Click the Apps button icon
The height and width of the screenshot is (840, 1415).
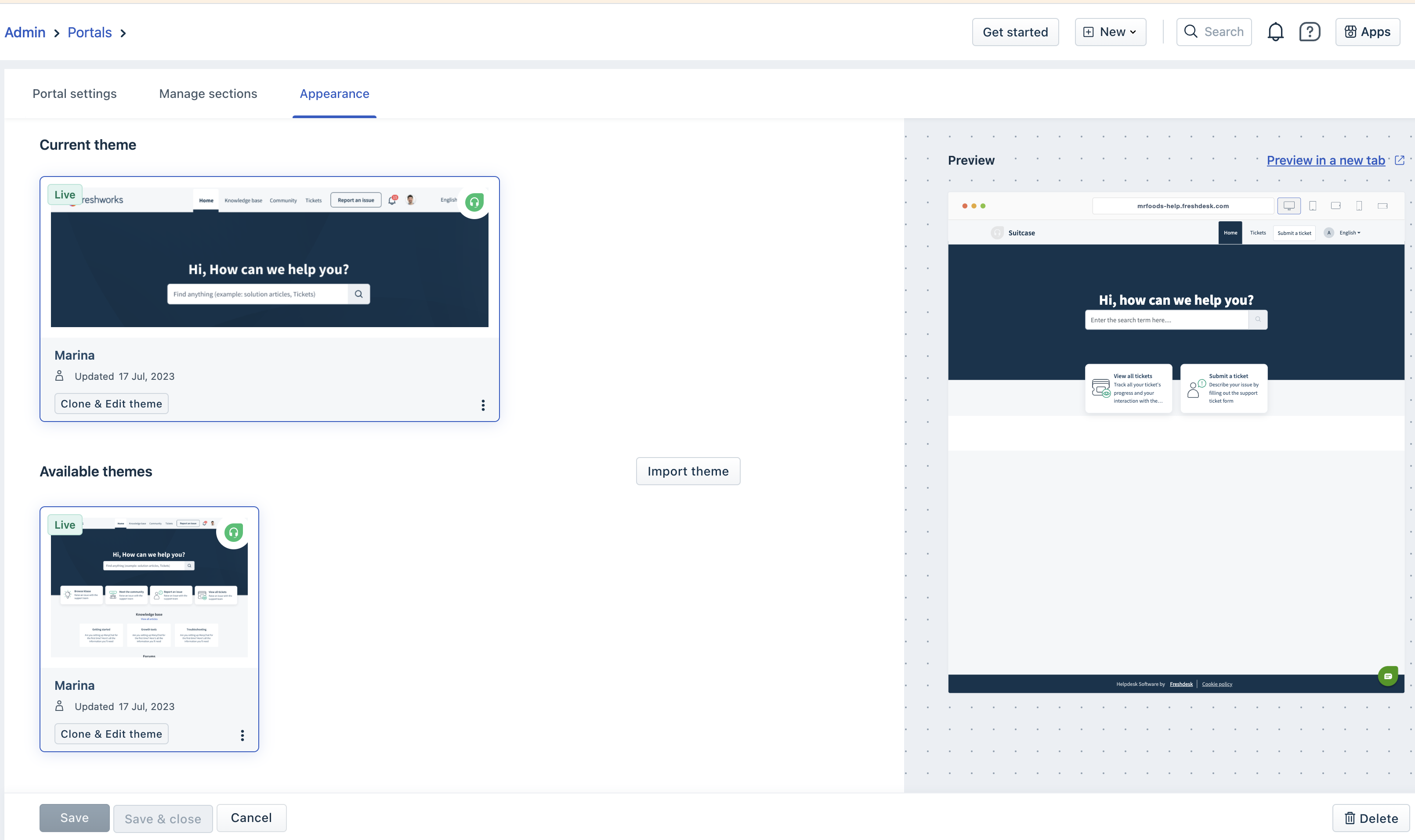coord(1350,32)
